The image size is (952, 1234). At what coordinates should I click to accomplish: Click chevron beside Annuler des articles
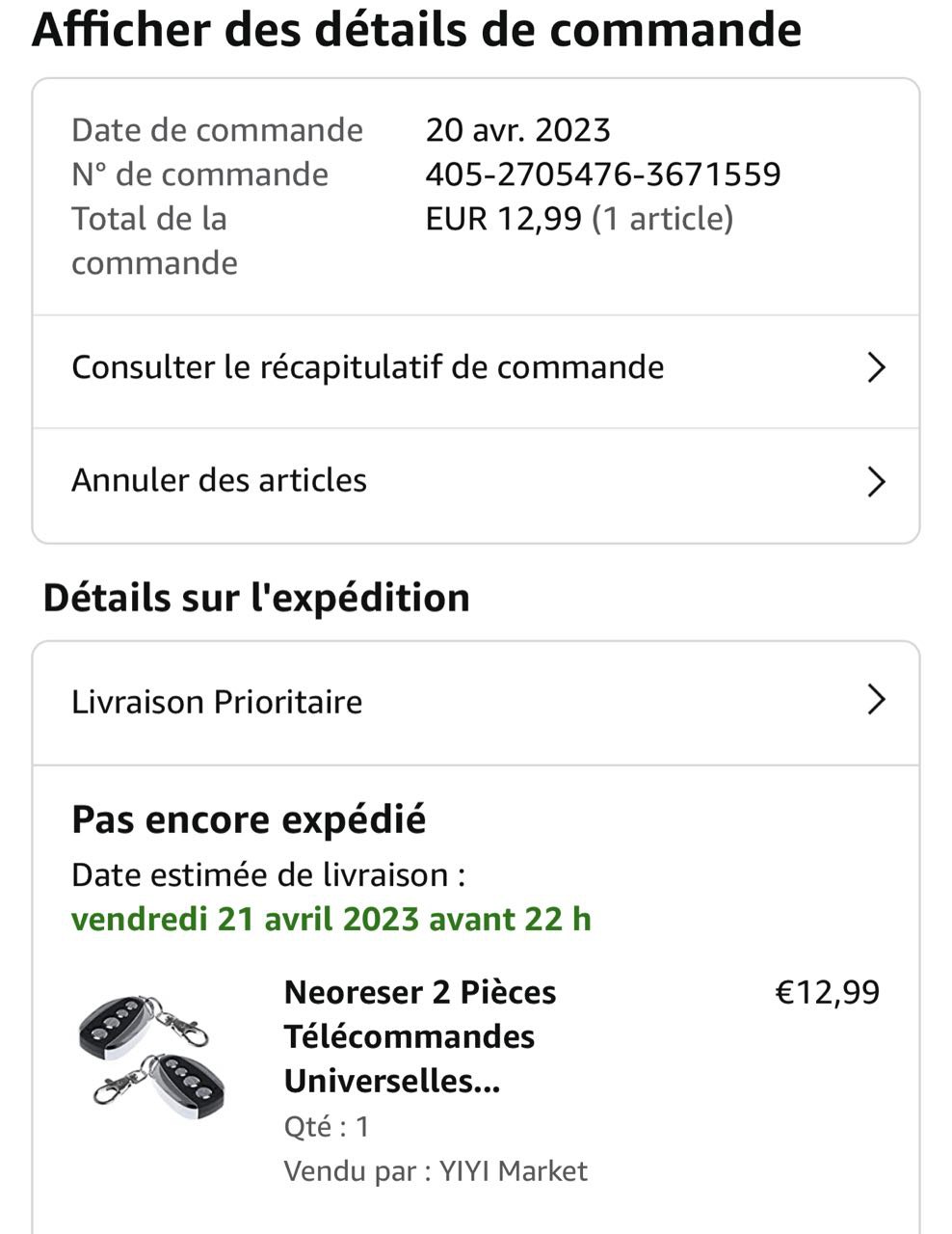point(875,481)
